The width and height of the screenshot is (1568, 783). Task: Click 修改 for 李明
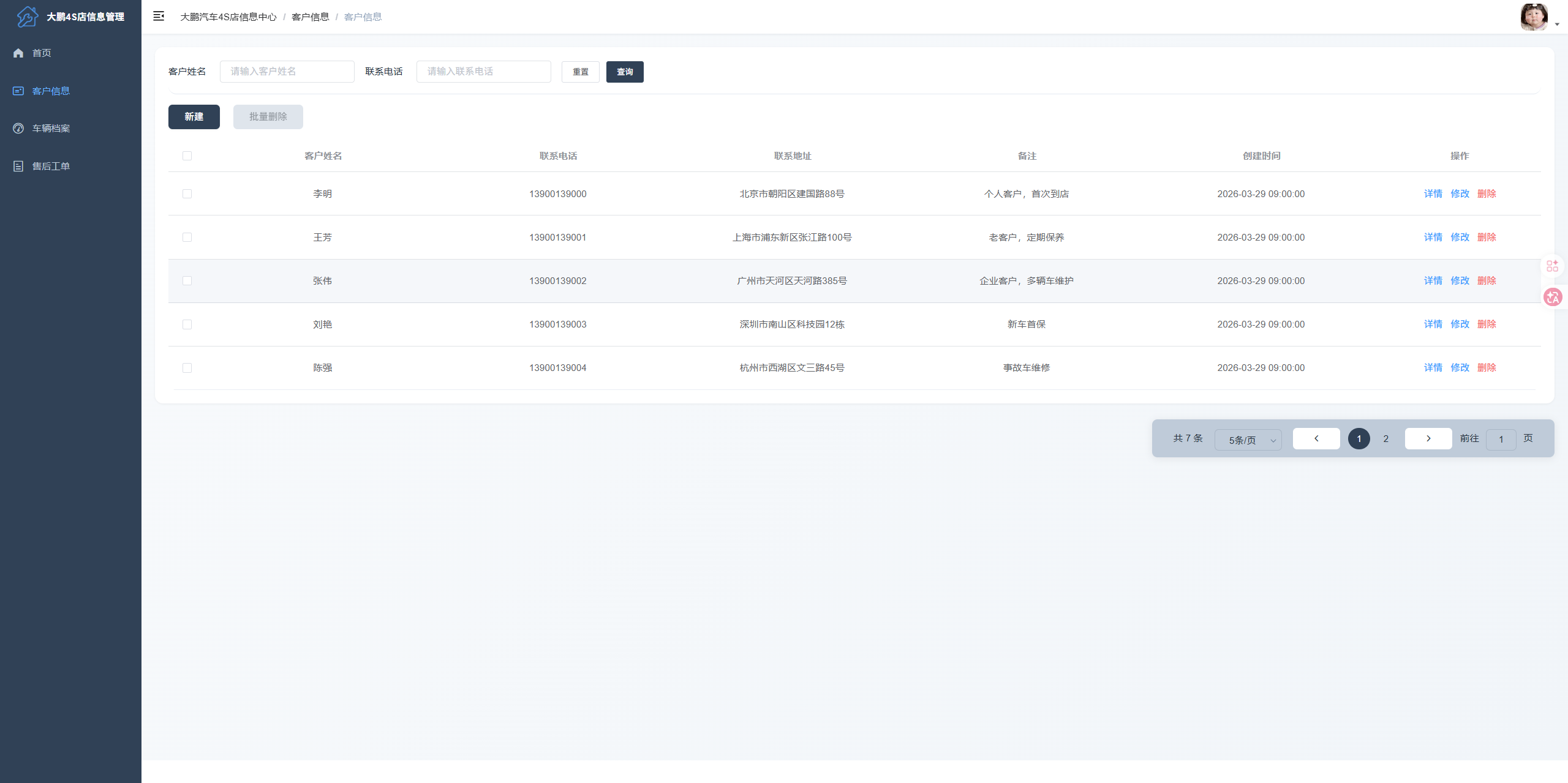[1460, 194]
